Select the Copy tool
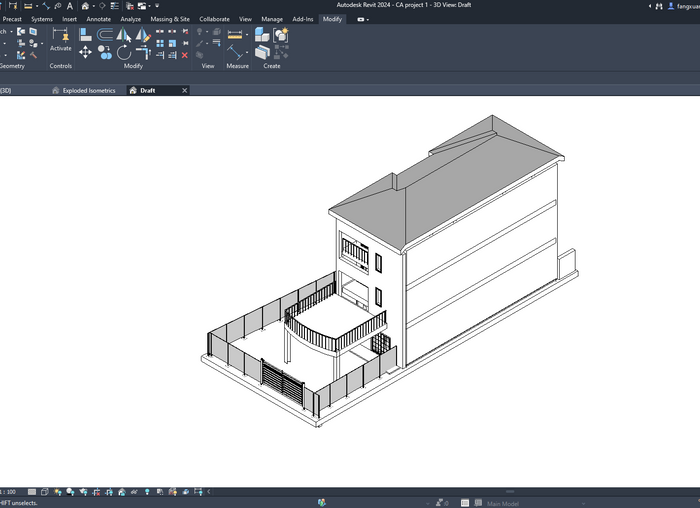Screen dimensions: 700x508 (x=105, y=53)
